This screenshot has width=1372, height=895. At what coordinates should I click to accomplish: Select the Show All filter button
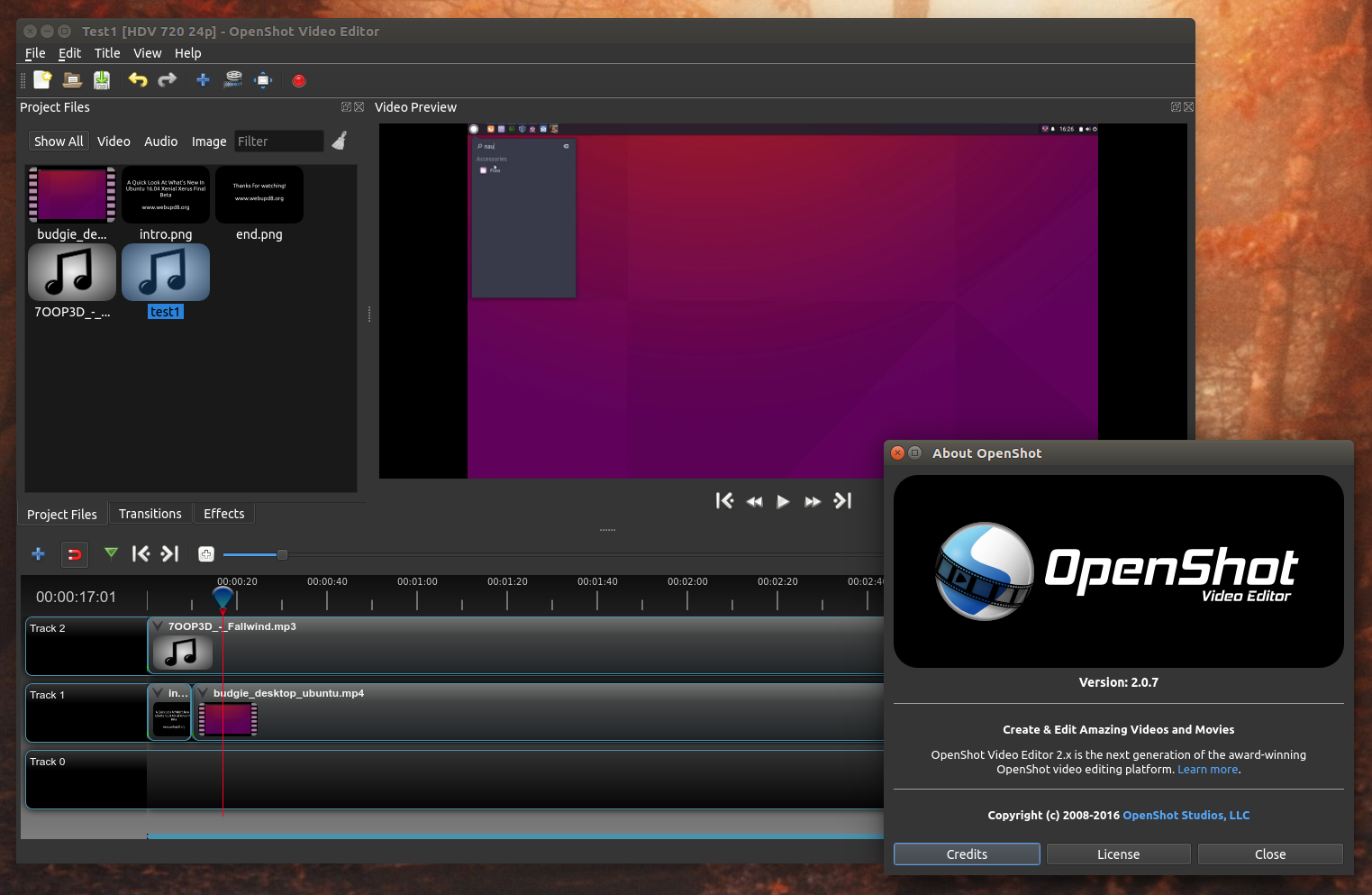tap(59, 142)
